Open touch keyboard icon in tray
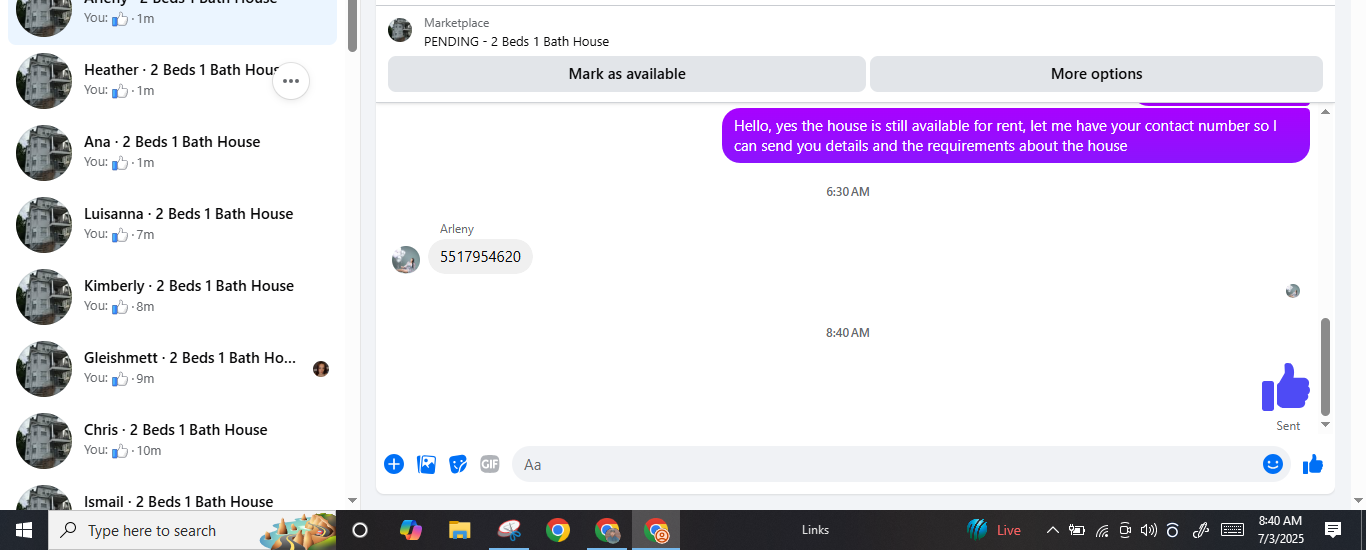Screen dimensions: 1366x550 coord(1232,530)
